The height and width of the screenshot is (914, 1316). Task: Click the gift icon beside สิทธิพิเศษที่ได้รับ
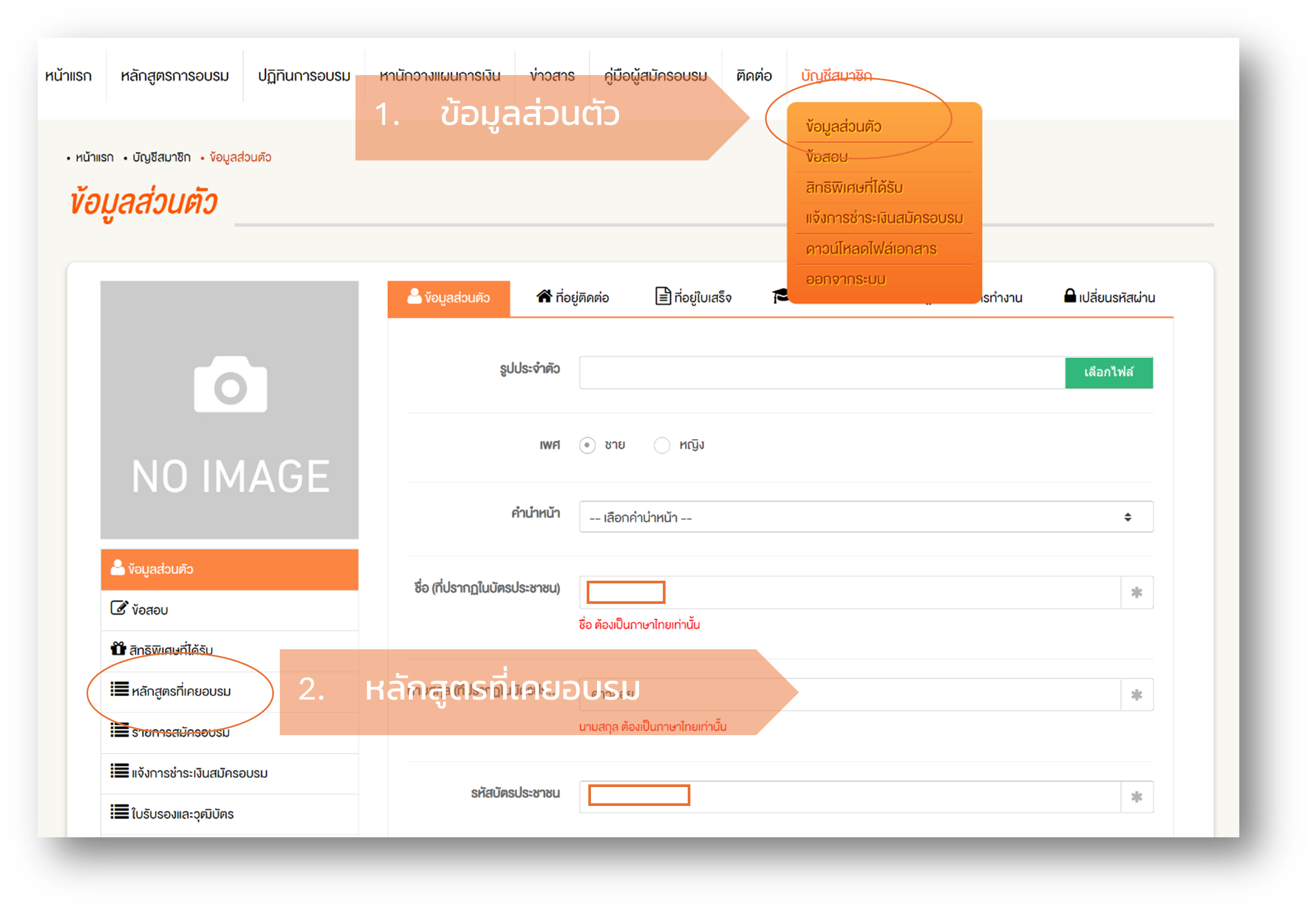[x=118, y=649]
